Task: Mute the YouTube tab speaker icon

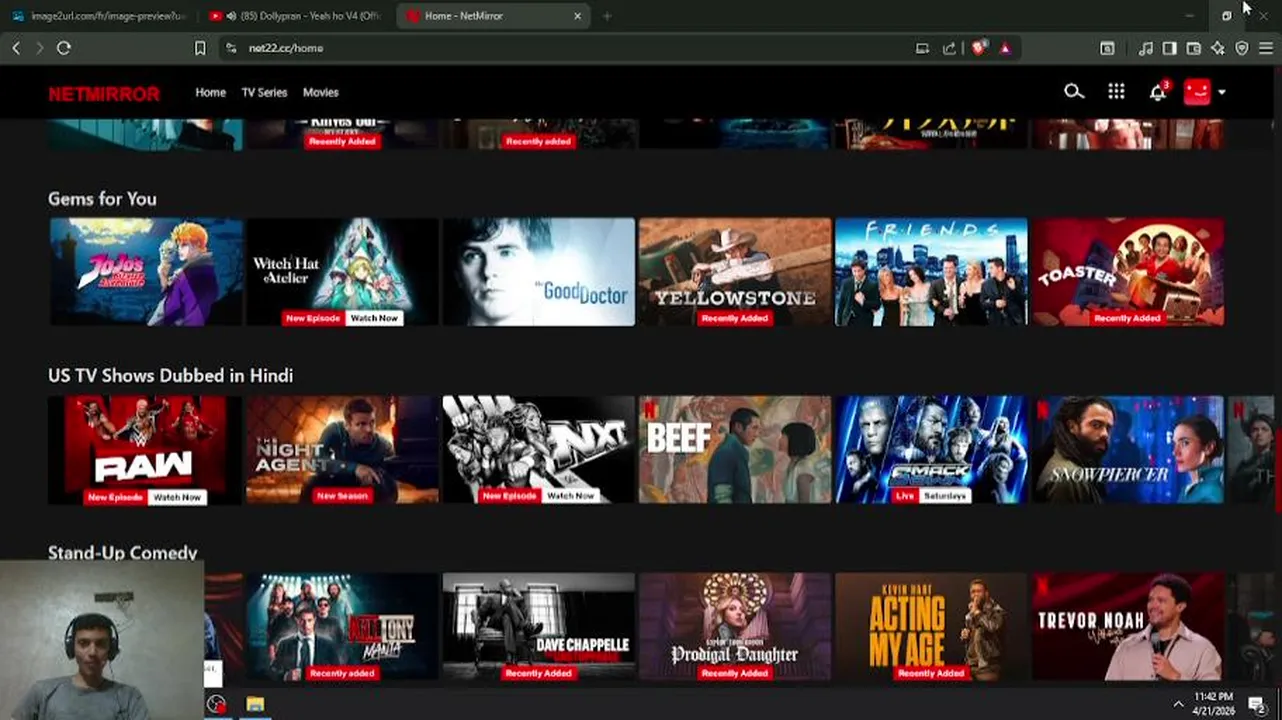Action: (x=231, y=16)
